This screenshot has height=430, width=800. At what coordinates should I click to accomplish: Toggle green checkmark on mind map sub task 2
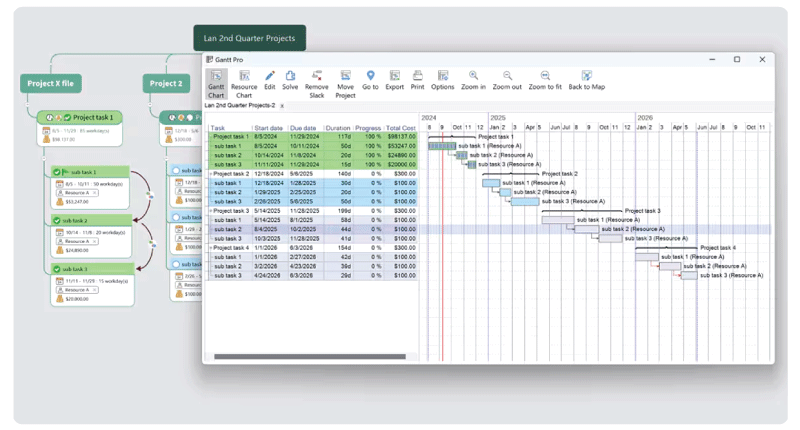pos(57,220)
